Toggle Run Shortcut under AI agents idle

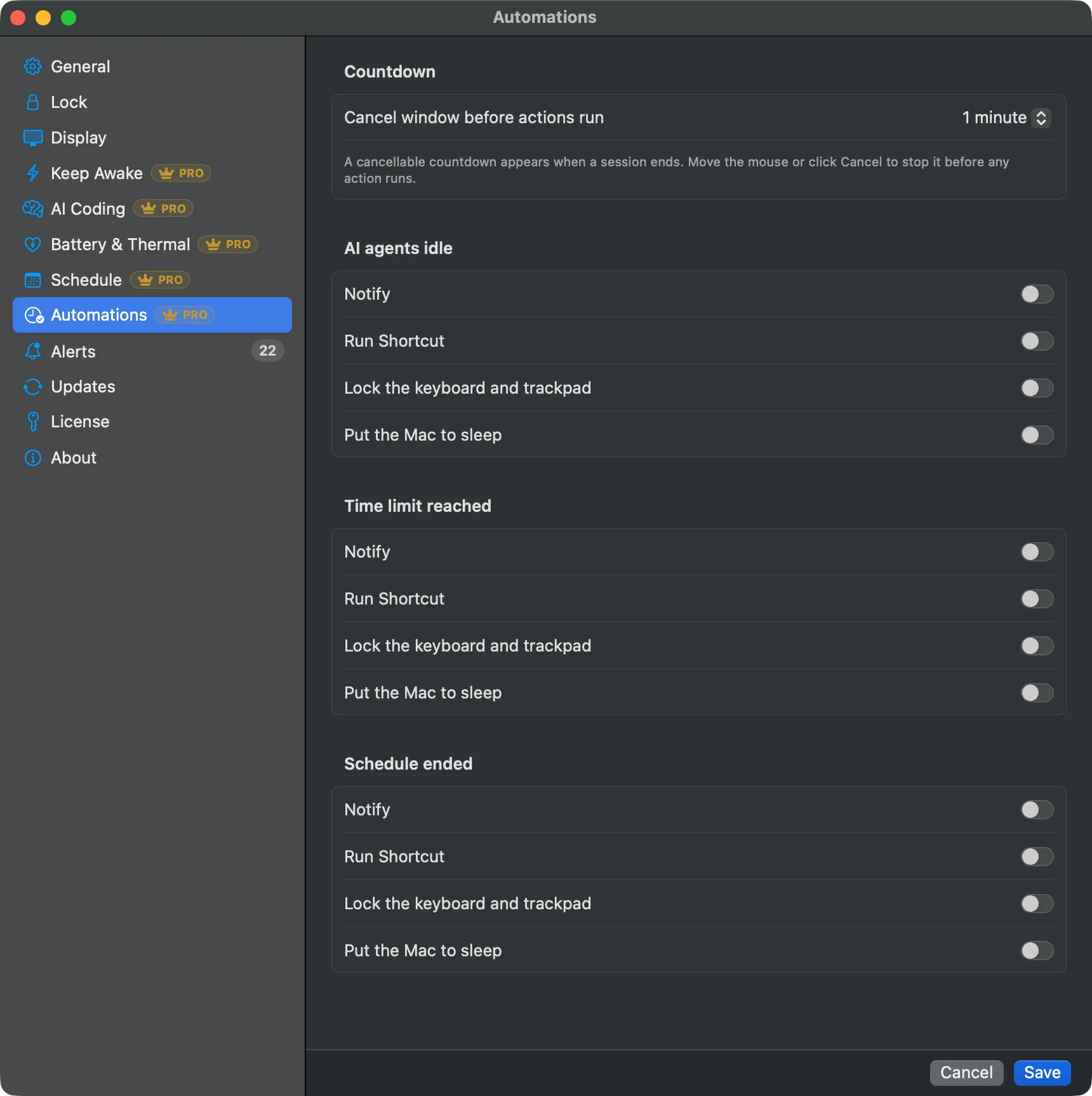coord(1037,341)
